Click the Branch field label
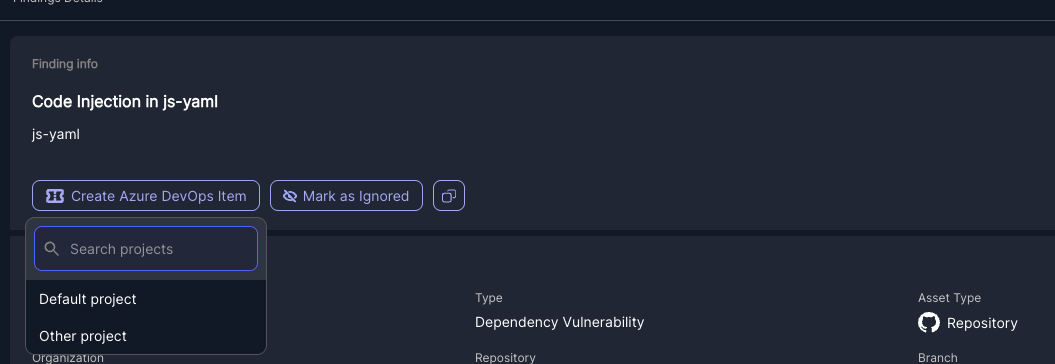The width and height of the screenshot is (1055, 364). pos(937,358)
